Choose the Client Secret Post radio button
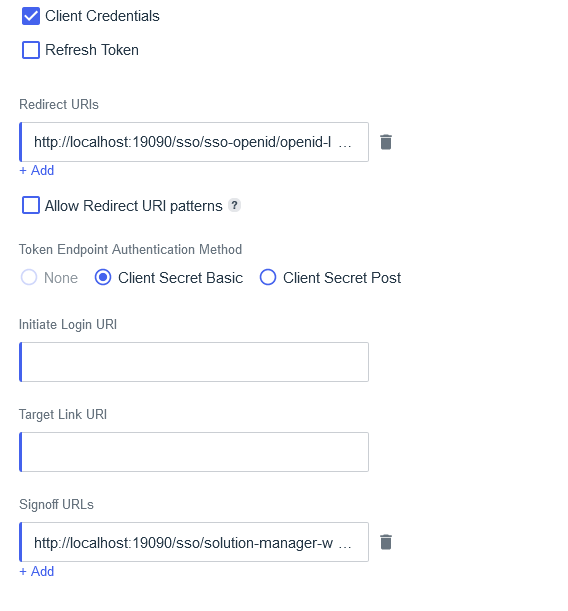Screen dimensions: 568x611 (x=268, y=277)
